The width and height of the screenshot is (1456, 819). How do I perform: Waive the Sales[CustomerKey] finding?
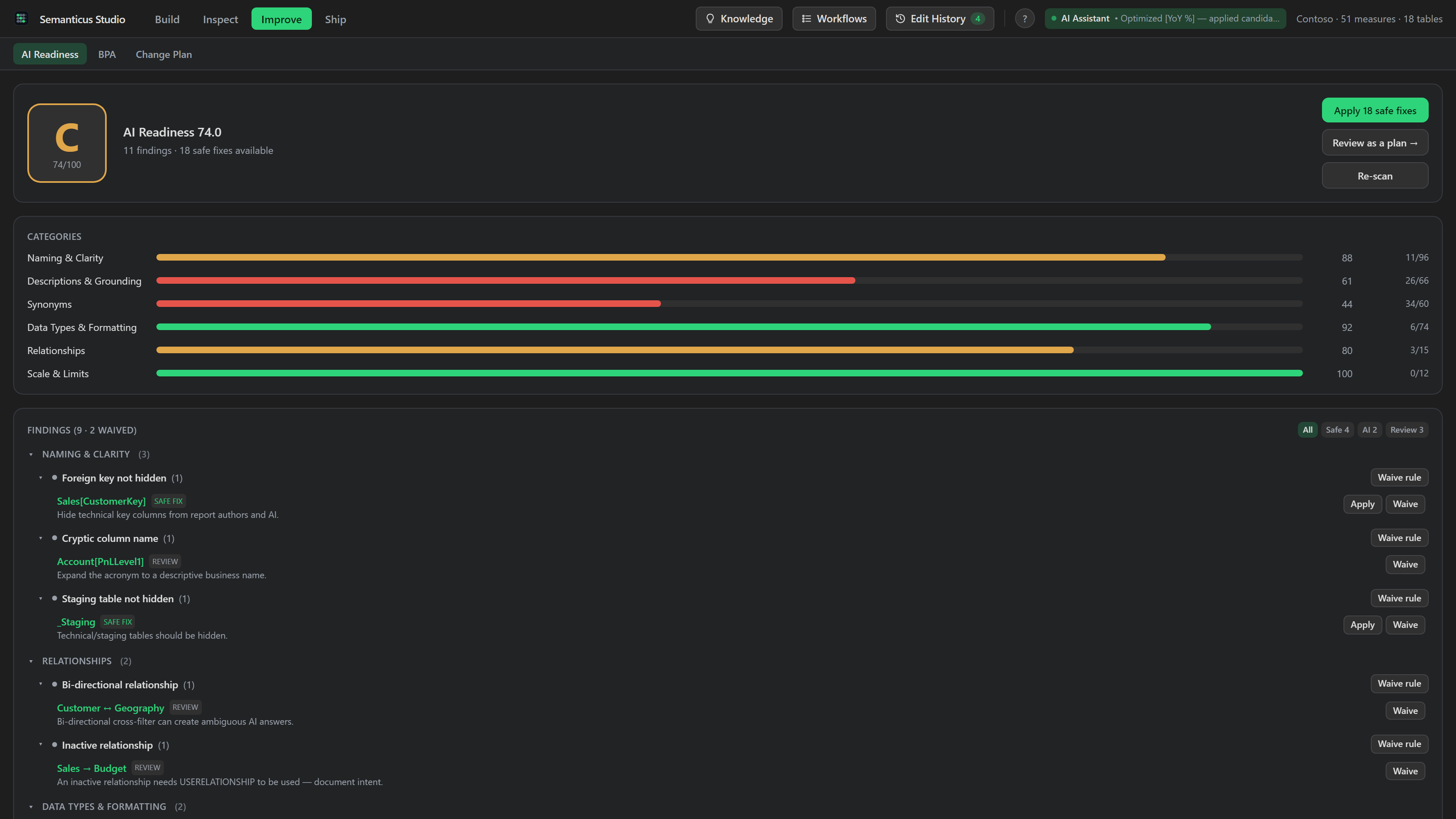[1405, 504]
